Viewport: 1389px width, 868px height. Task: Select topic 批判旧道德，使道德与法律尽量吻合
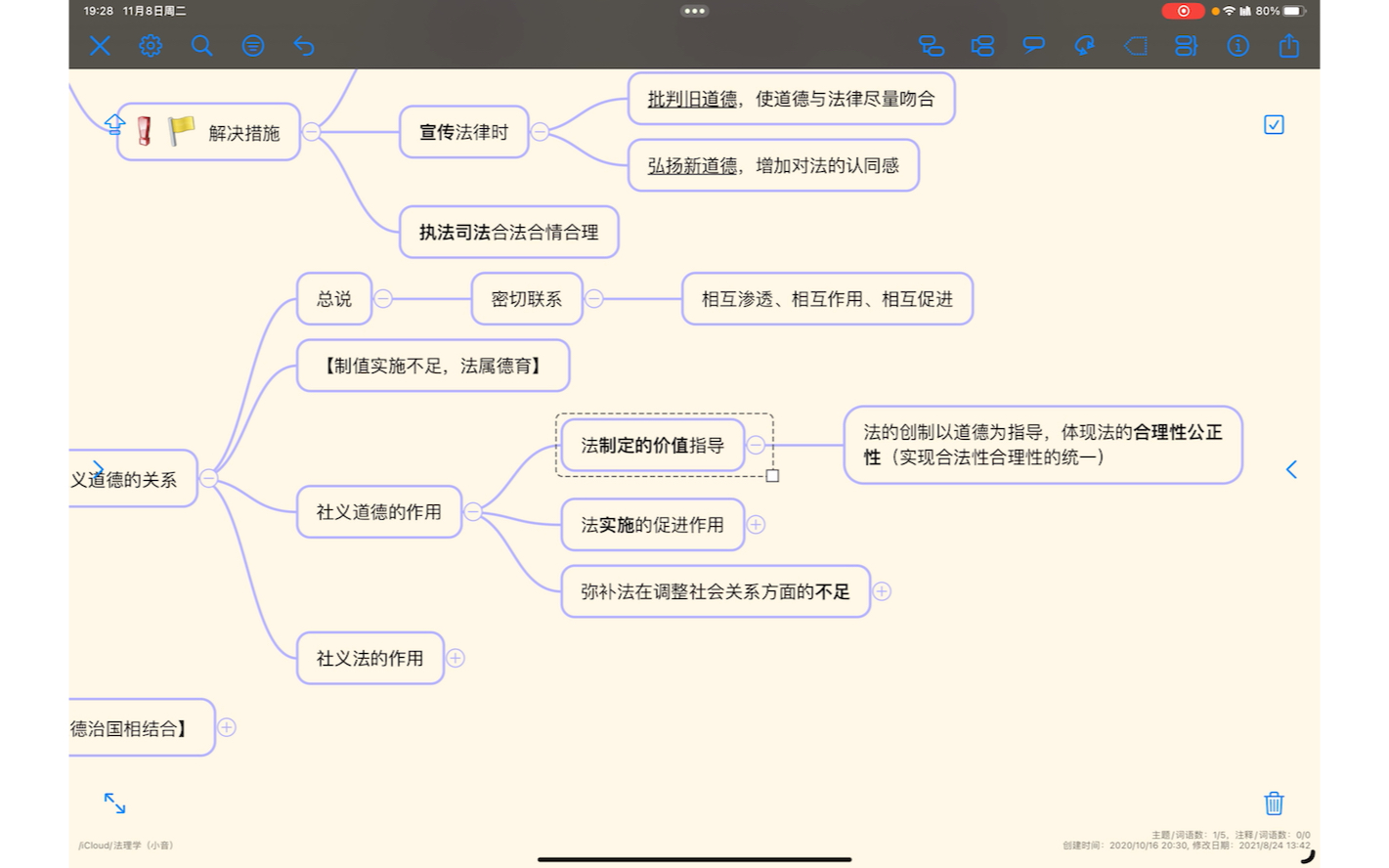[791, 99]
